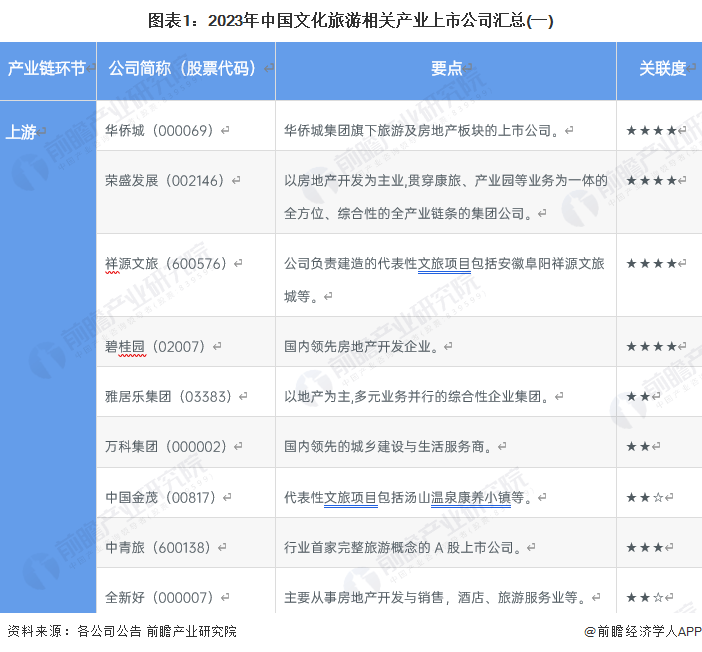Click the star rating for 碧桂园 row
702x652 pixels.
650,346
